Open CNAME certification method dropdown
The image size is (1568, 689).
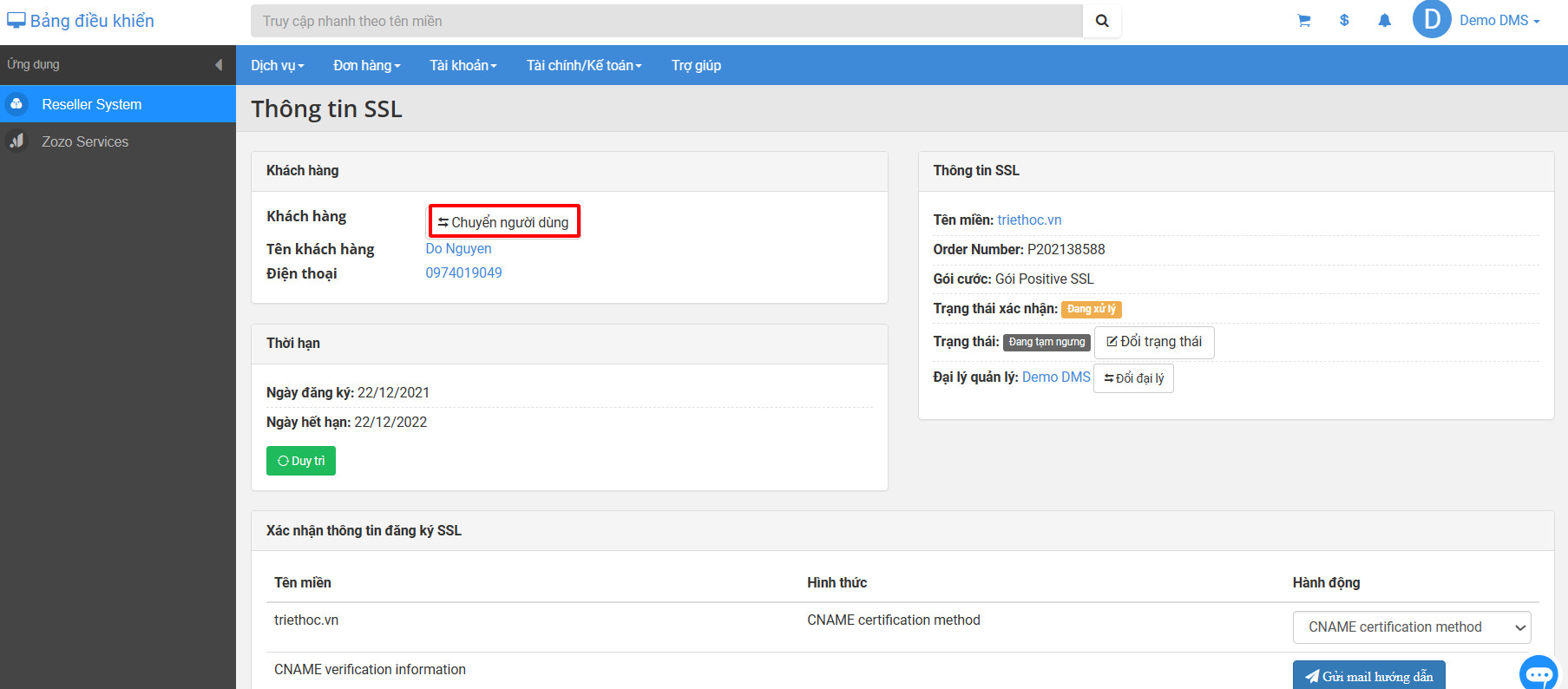coord(1412,627)
